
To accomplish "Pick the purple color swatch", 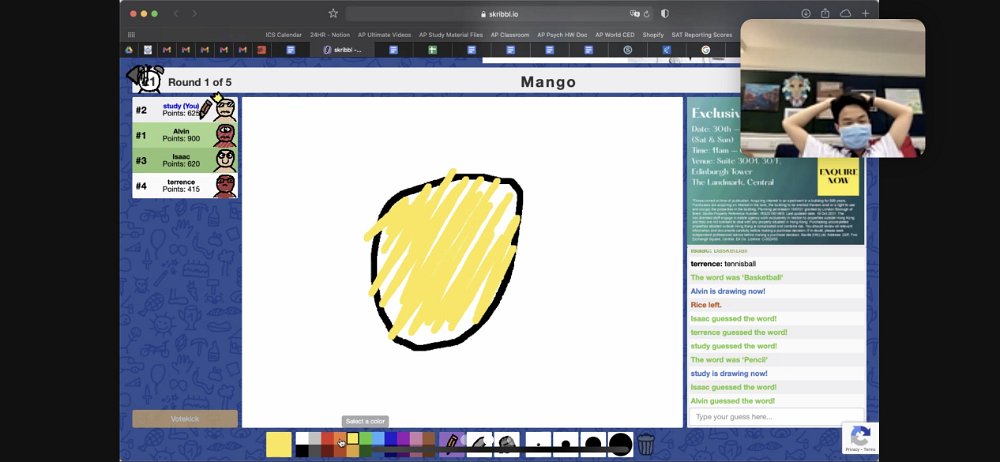I will (404, 438).
